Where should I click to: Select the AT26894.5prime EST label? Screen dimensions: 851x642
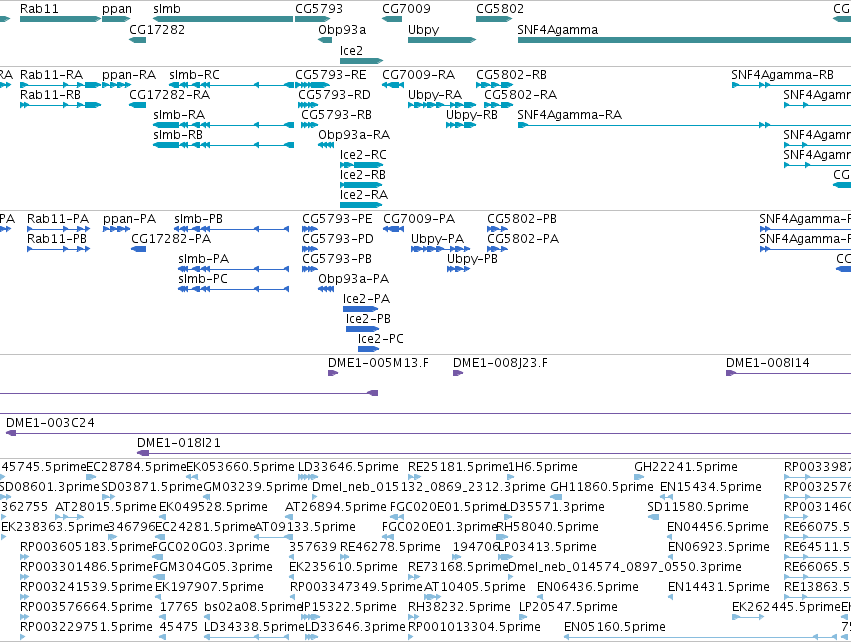click(x=336, y=507)
